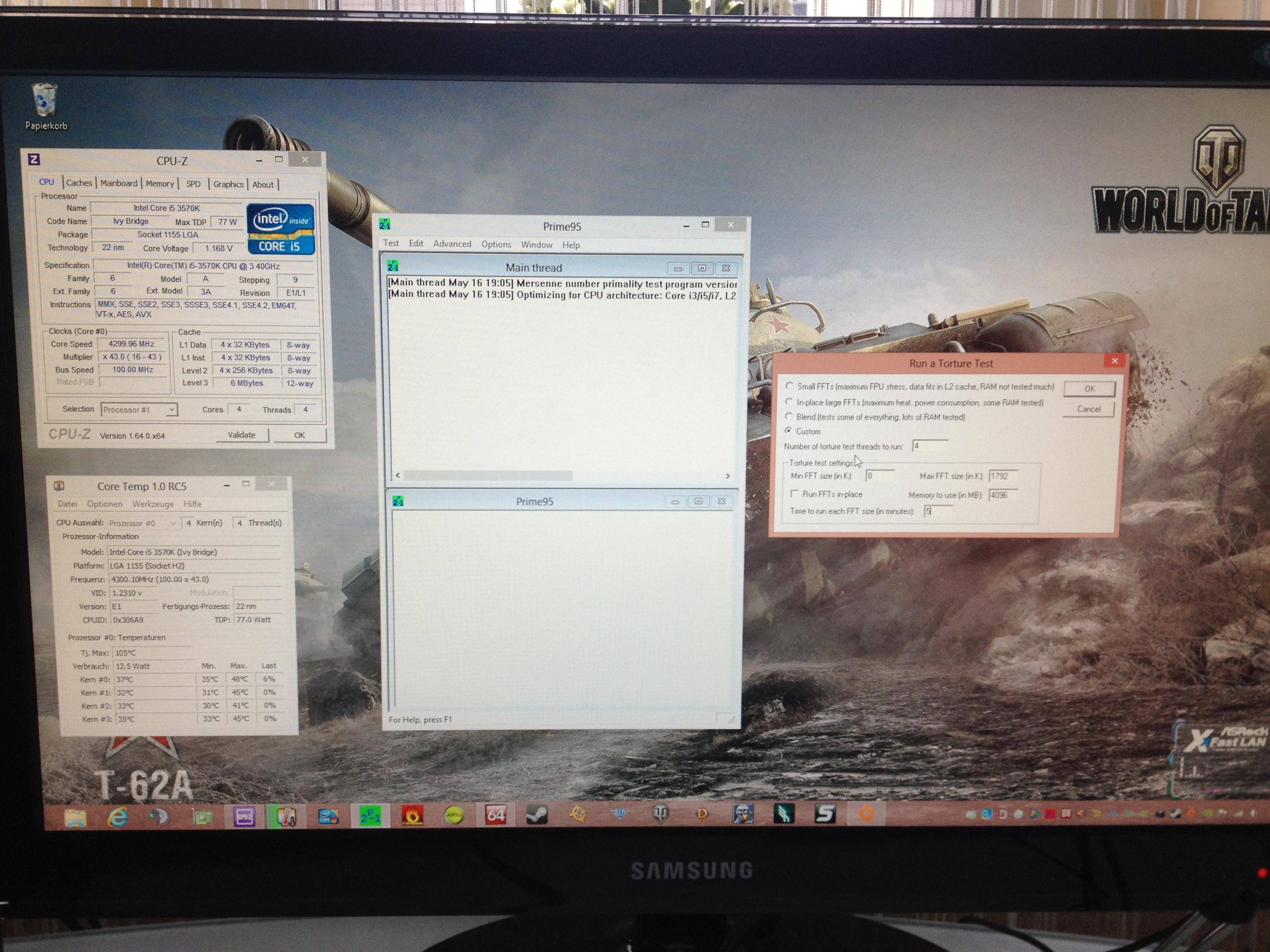Click World of Tanks taskbar icon
Image resolution: width=1270 pixels, height=952 pixels.
(661, 814)
